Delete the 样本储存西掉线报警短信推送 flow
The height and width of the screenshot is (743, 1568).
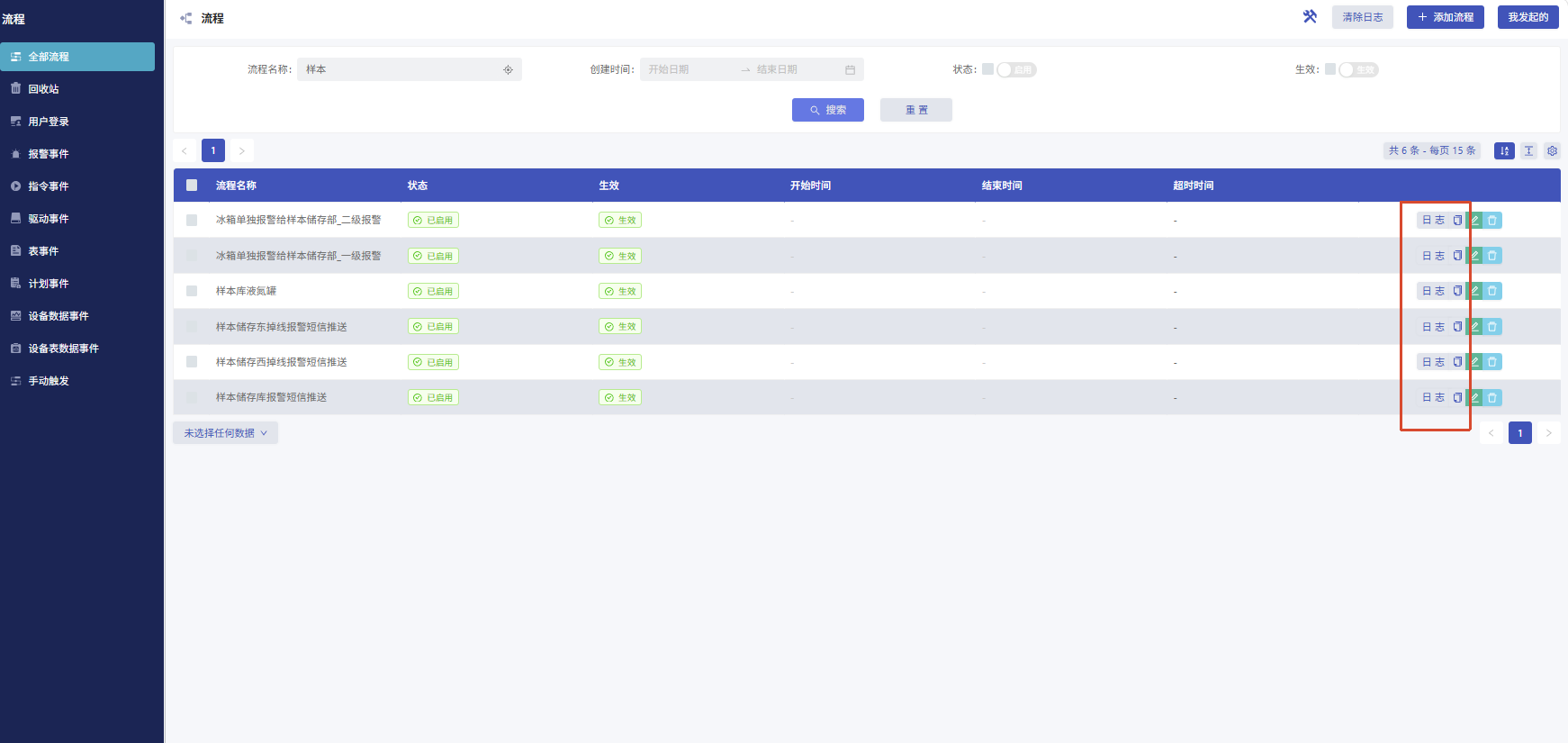click(x=1492, y=362)
